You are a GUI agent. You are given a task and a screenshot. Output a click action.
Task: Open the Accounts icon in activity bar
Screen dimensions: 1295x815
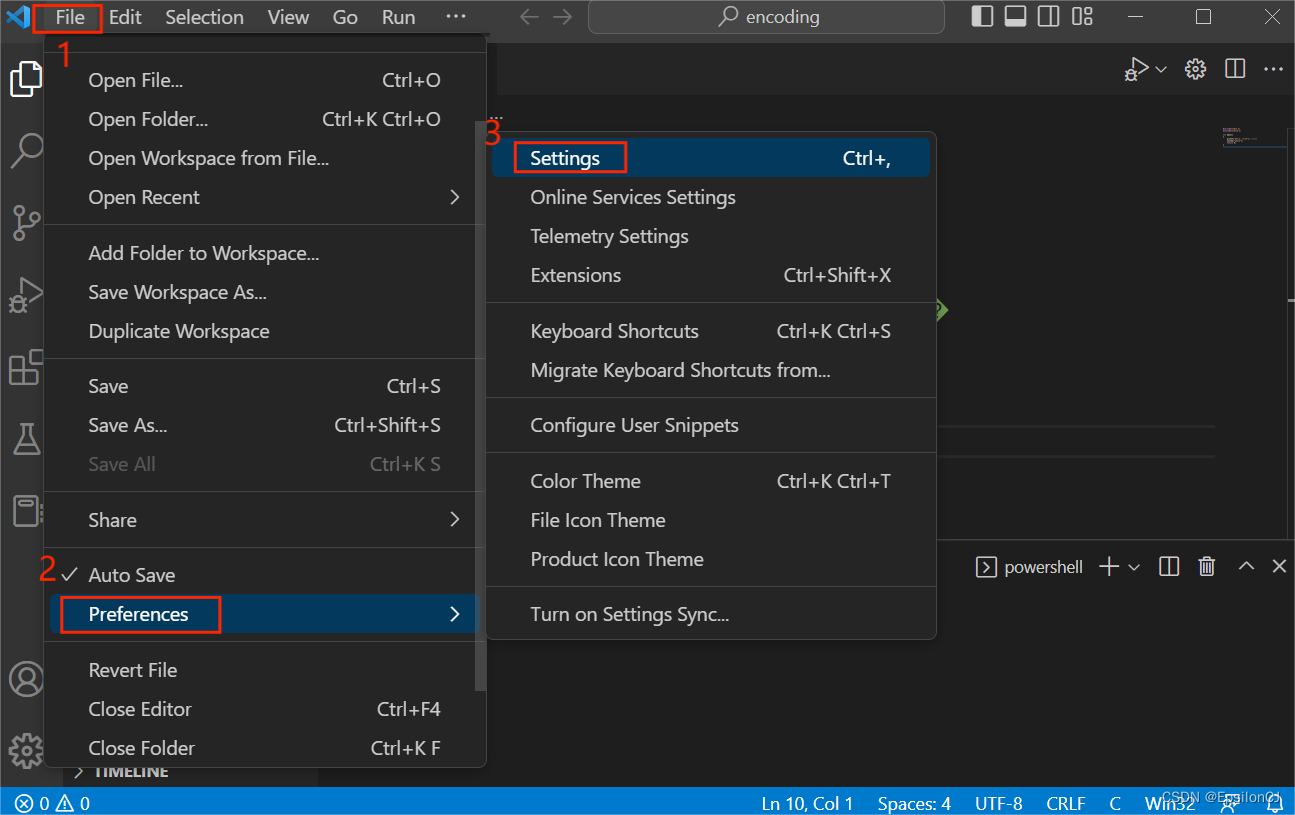pyautogui.click(x=27, y=679)
